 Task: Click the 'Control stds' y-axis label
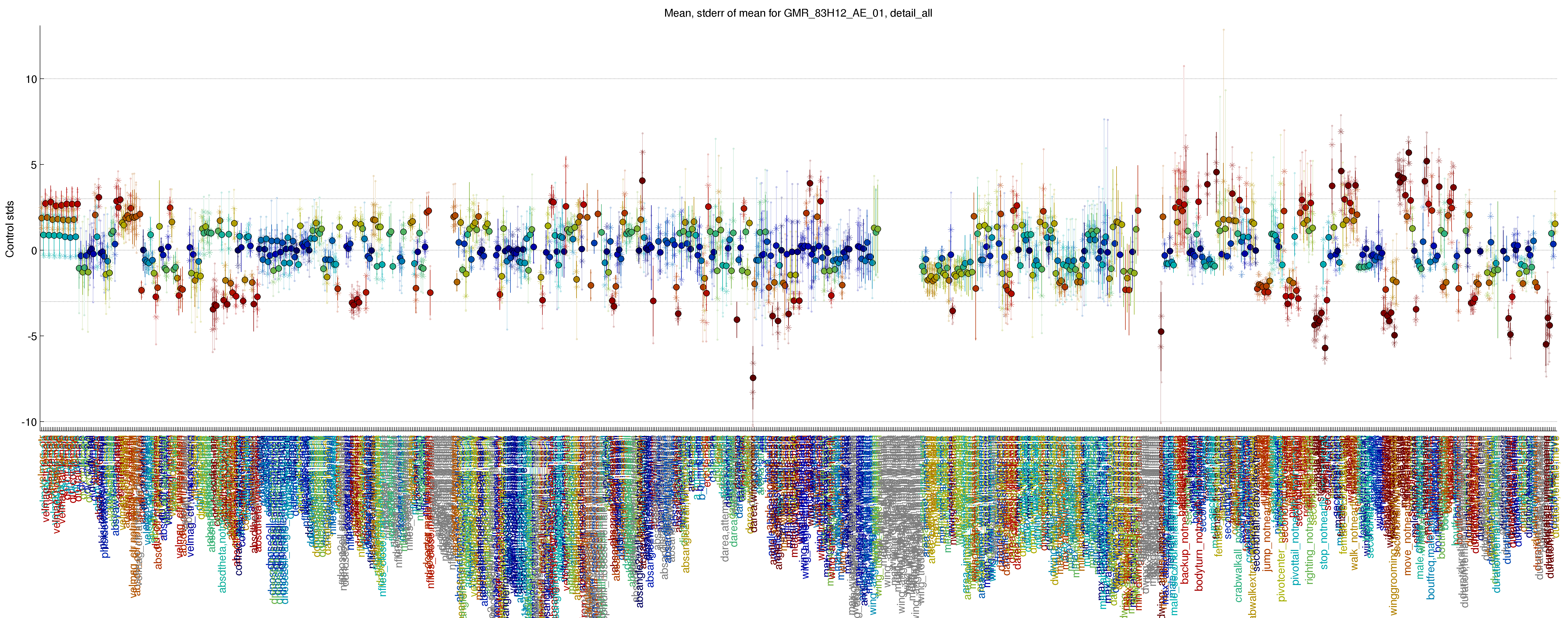pyautogui.click(x=10, y=229)
